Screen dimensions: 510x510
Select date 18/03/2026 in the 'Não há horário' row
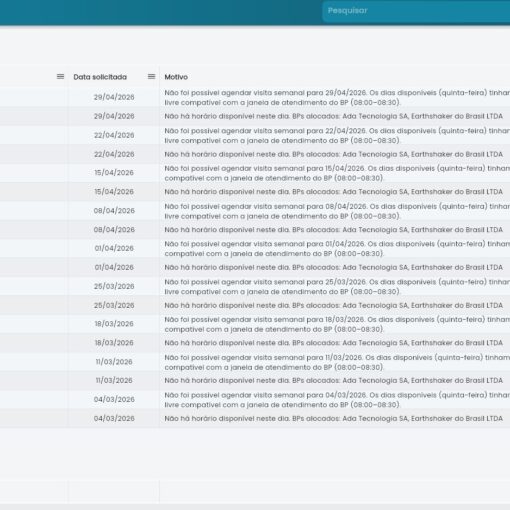pyautogui.click(x=114, y=343)
